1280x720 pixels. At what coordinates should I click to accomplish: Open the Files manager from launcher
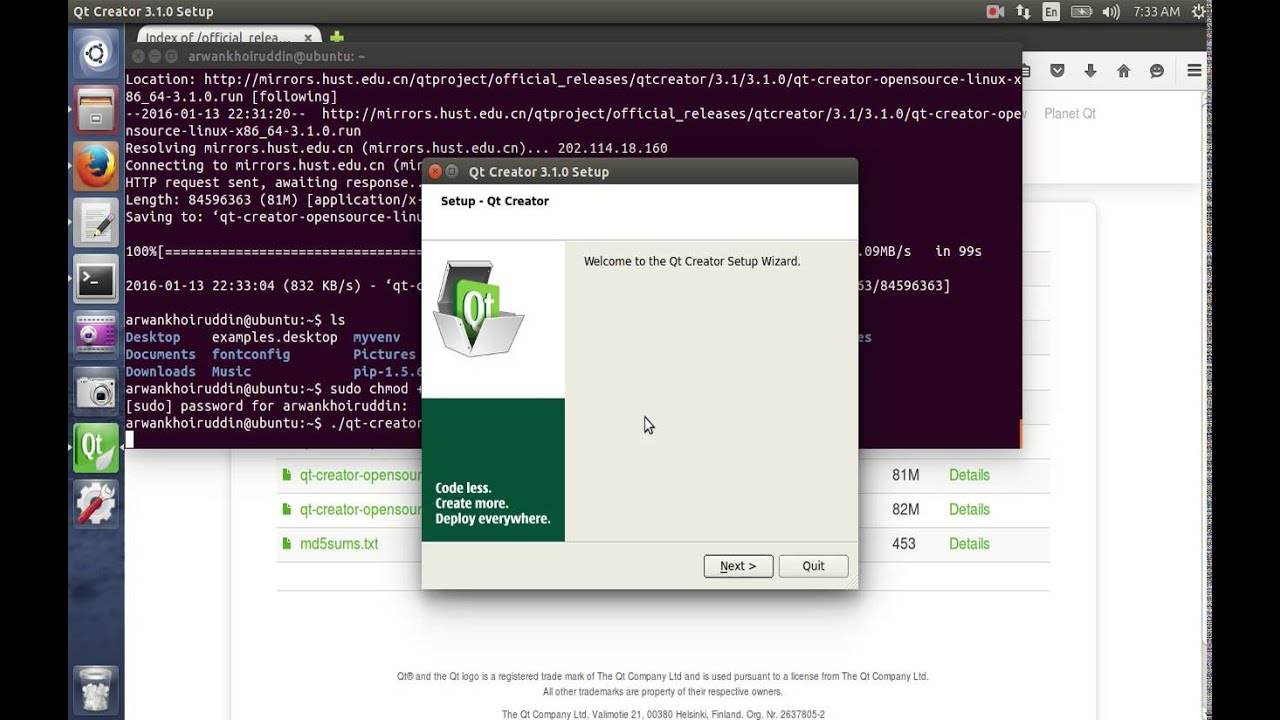96,109
